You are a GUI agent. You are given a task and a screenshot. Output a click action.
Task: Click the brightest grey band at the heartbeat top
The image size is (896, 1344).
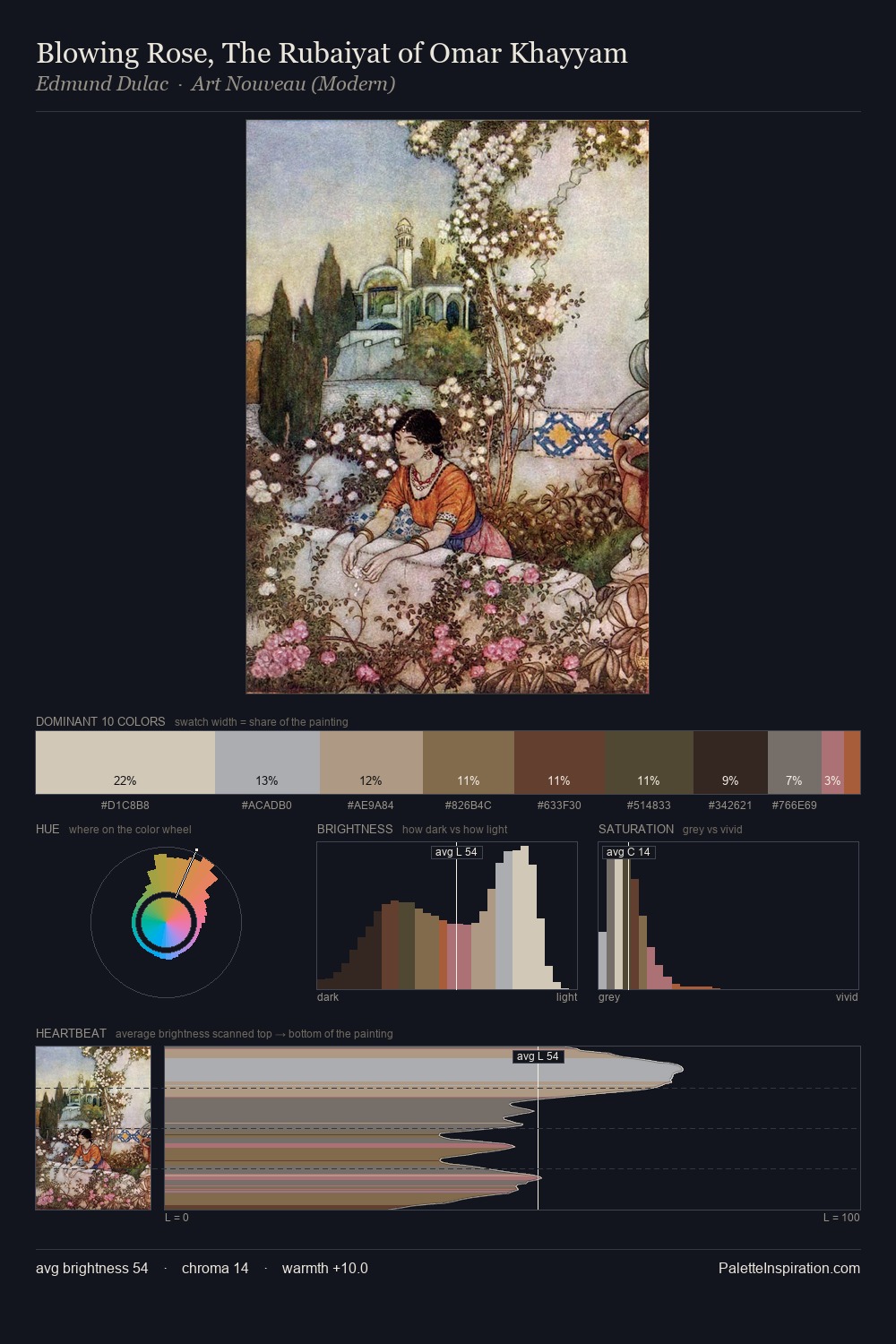(x=423, y=1070)
